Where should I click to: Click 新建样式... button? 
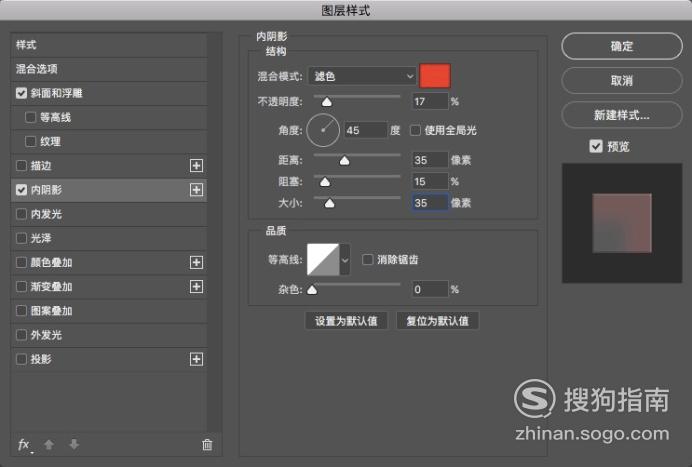pos(622,115)
